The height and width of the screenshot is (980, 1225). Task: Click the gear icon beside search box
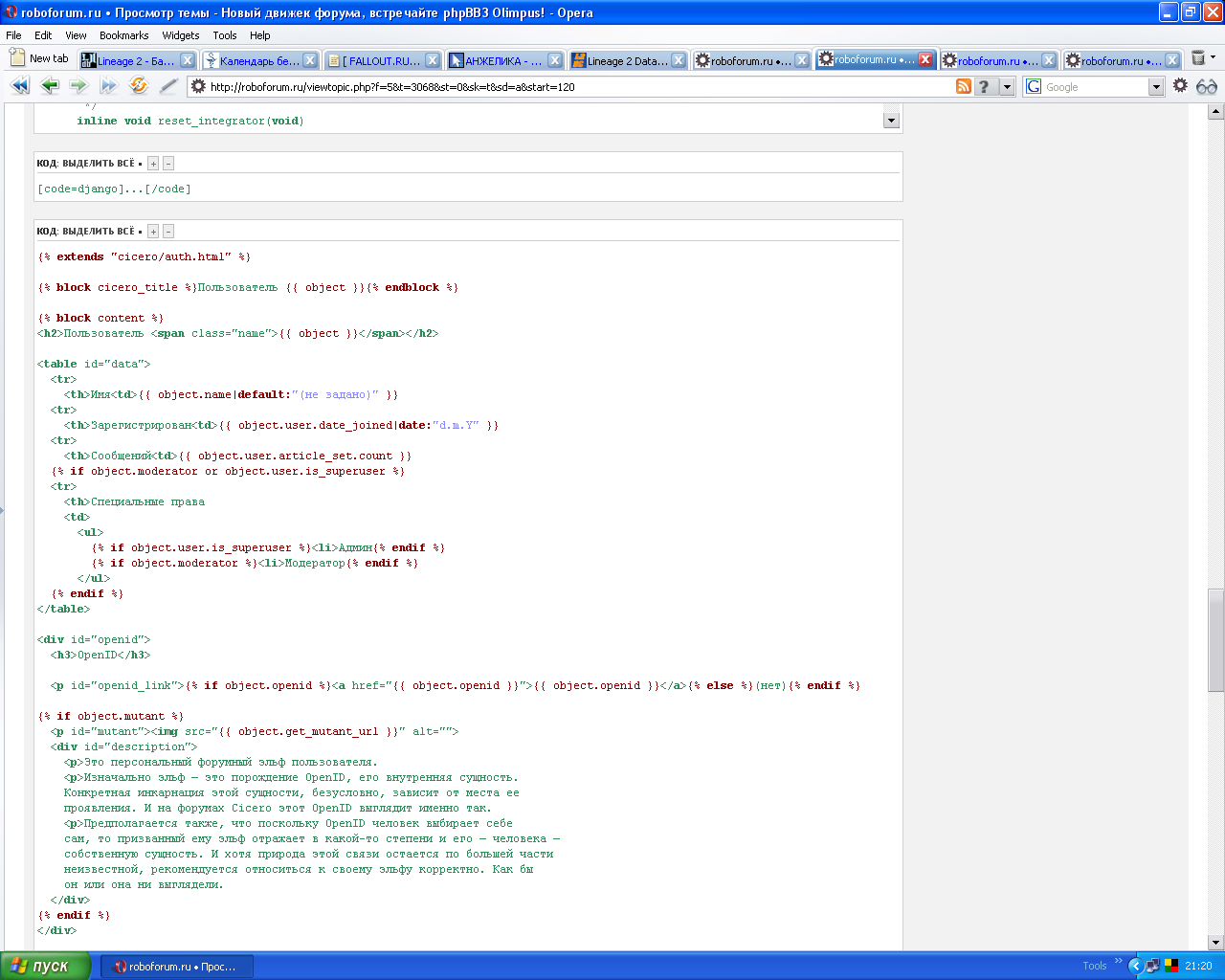[x=1180, y=86]
